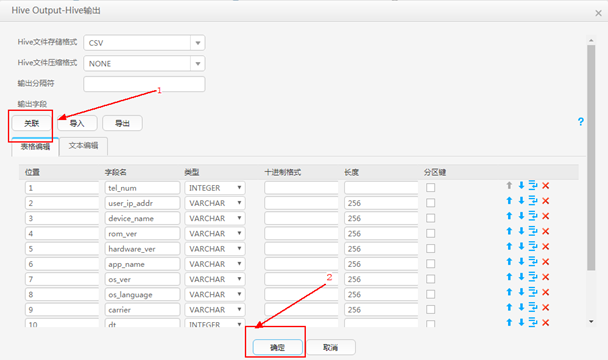Move hardware_ver row down
The height and width of the screenshot is (360, 608).
(x=522, y=246)
